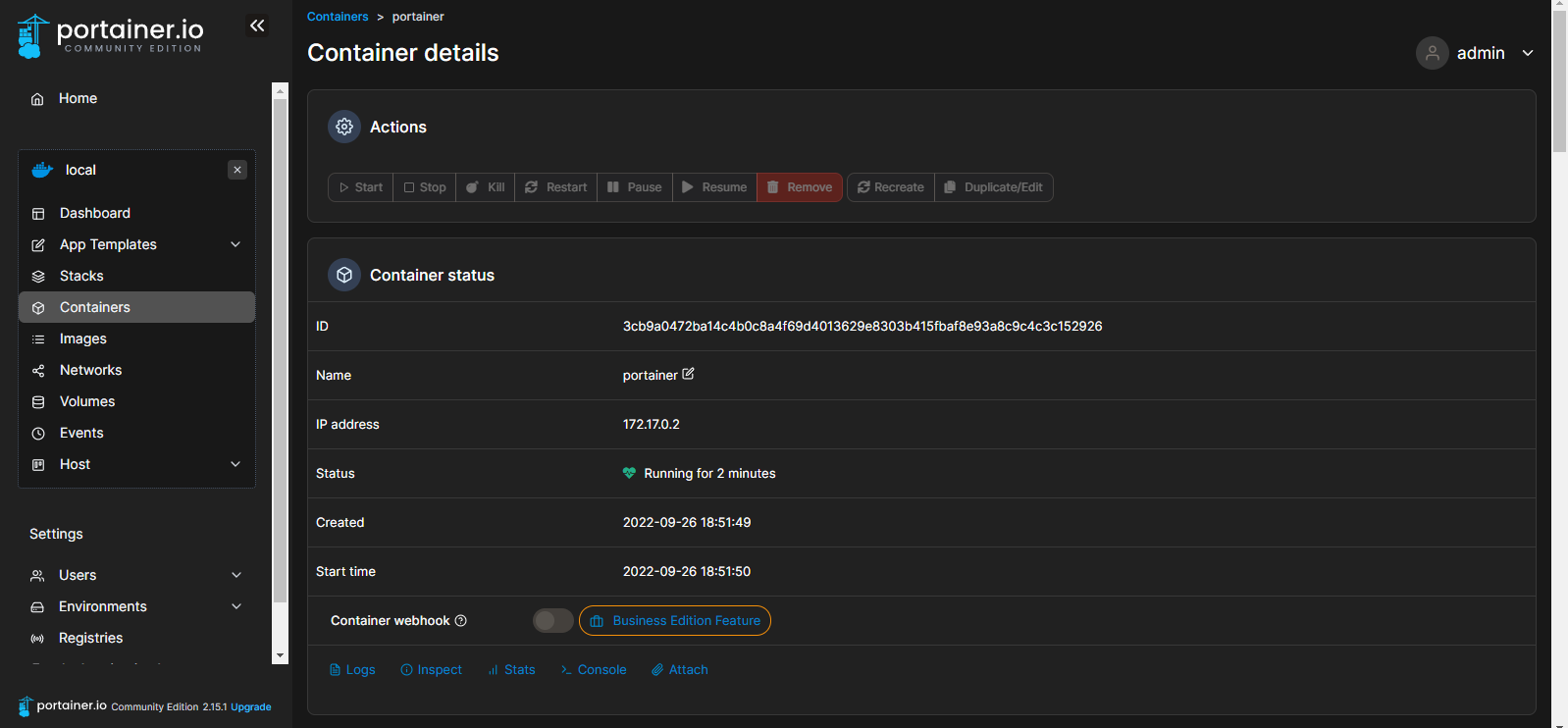Viewport: 1568px width, 728px height.
Task: Click the Home house icon
Action: click(37, 99)
